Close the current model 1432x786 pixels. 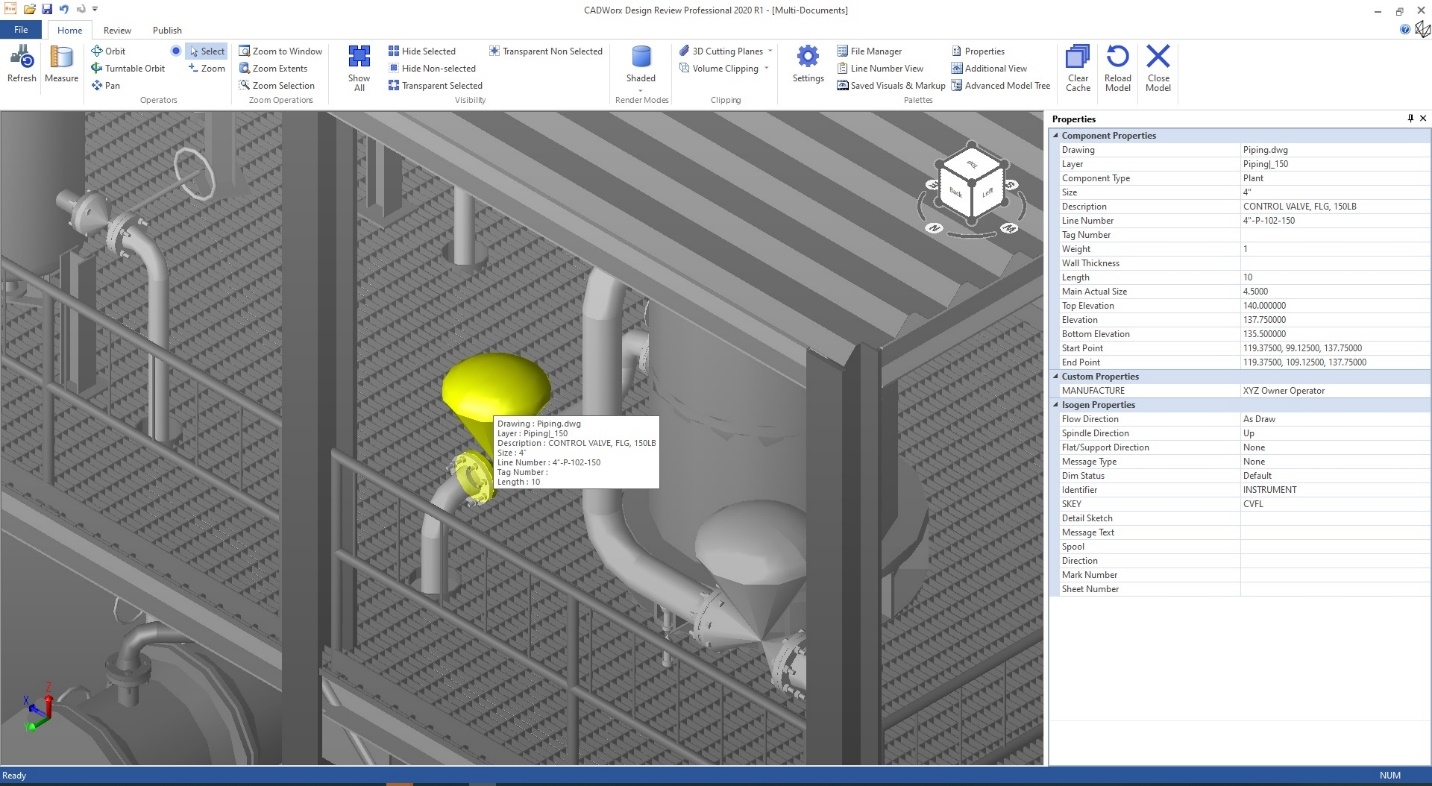[x=1158, y=68]
